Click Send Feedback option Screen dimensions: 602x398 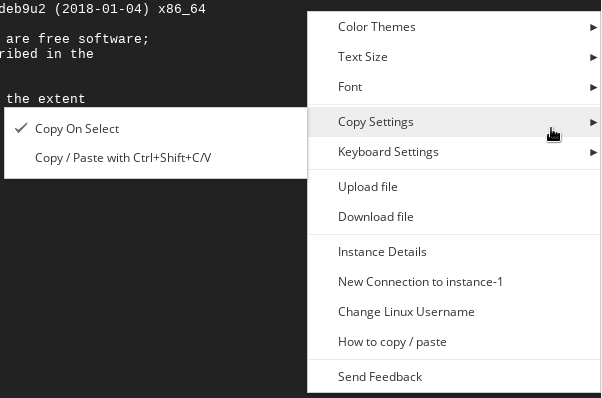453,377
